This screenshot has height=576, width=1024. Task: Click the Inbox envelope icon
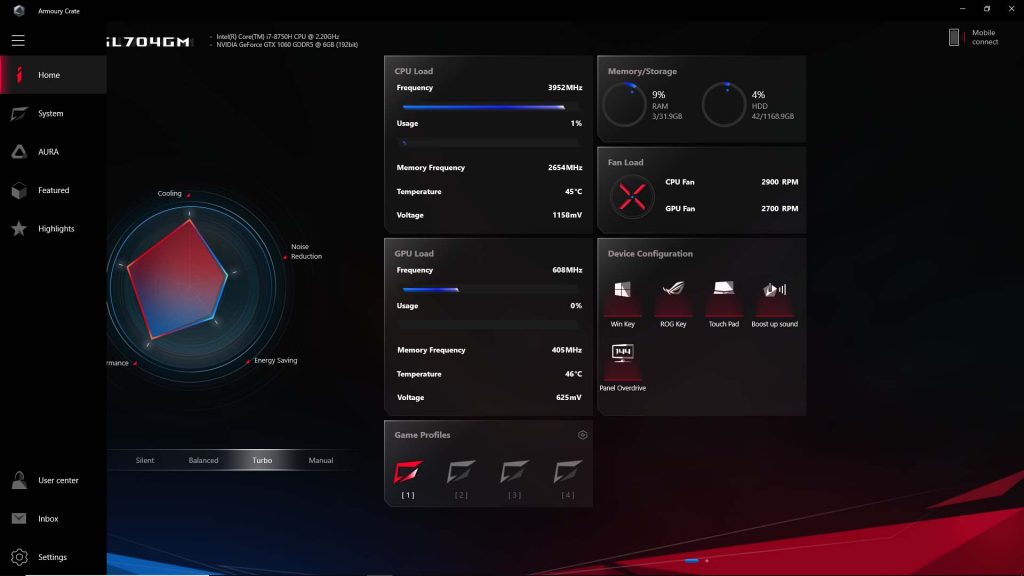tap(19, 518)
